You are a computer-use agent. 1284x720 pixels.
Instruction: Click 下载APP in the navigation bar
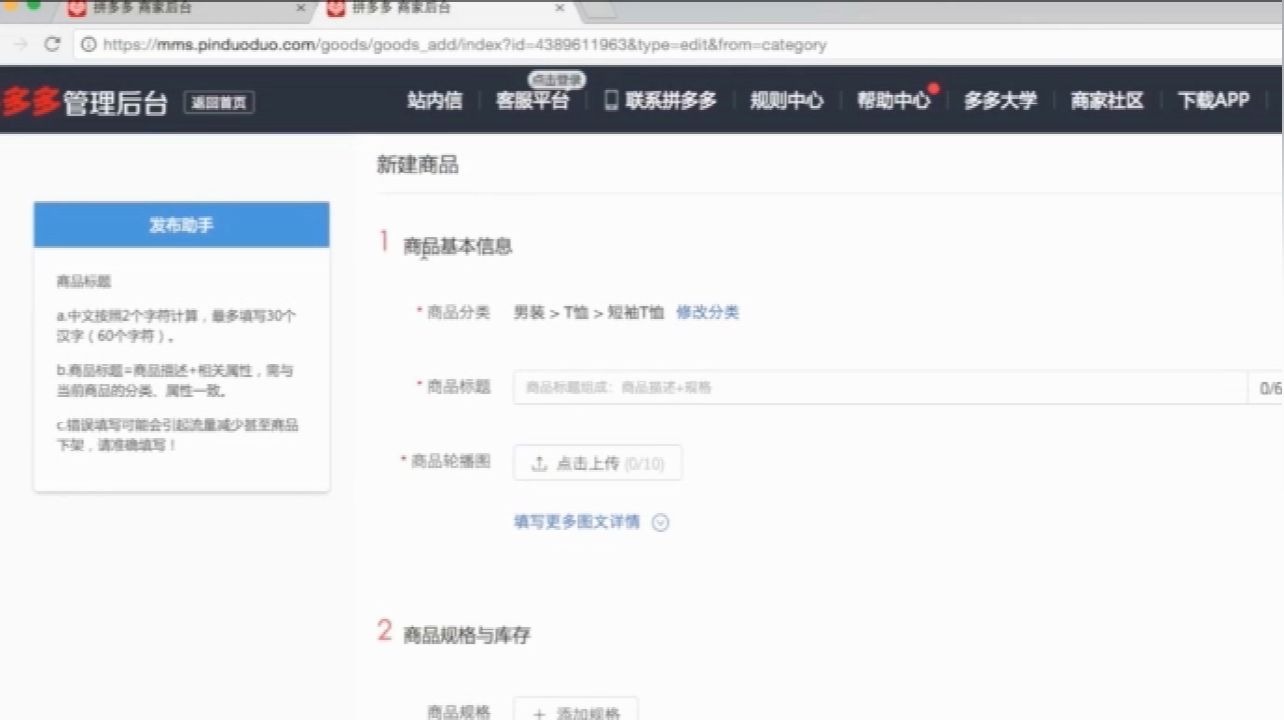click(1214, 101)
